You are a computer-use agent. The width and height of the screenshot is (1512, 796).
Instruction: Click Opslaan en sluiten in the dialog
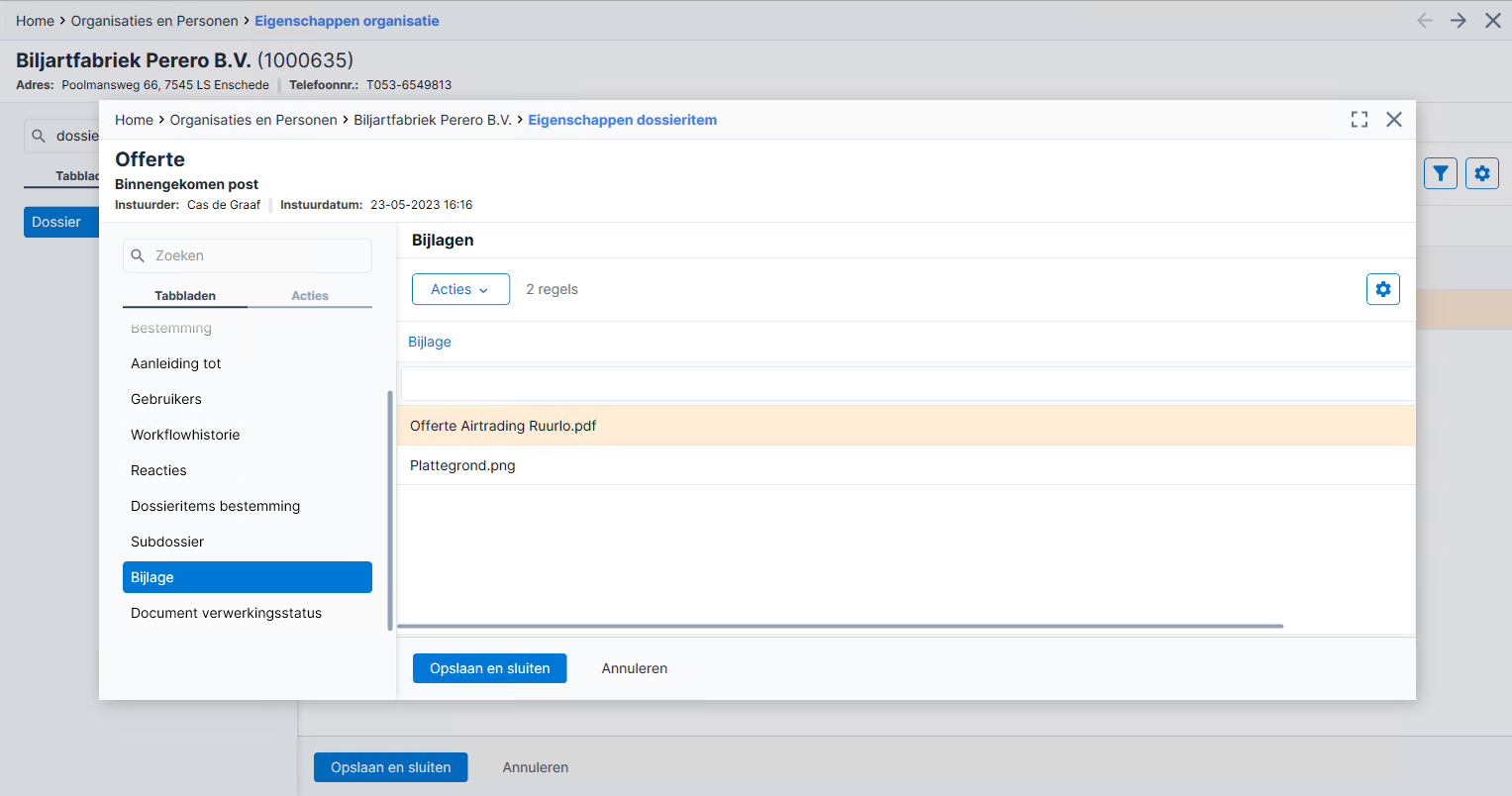click(489, 668)
